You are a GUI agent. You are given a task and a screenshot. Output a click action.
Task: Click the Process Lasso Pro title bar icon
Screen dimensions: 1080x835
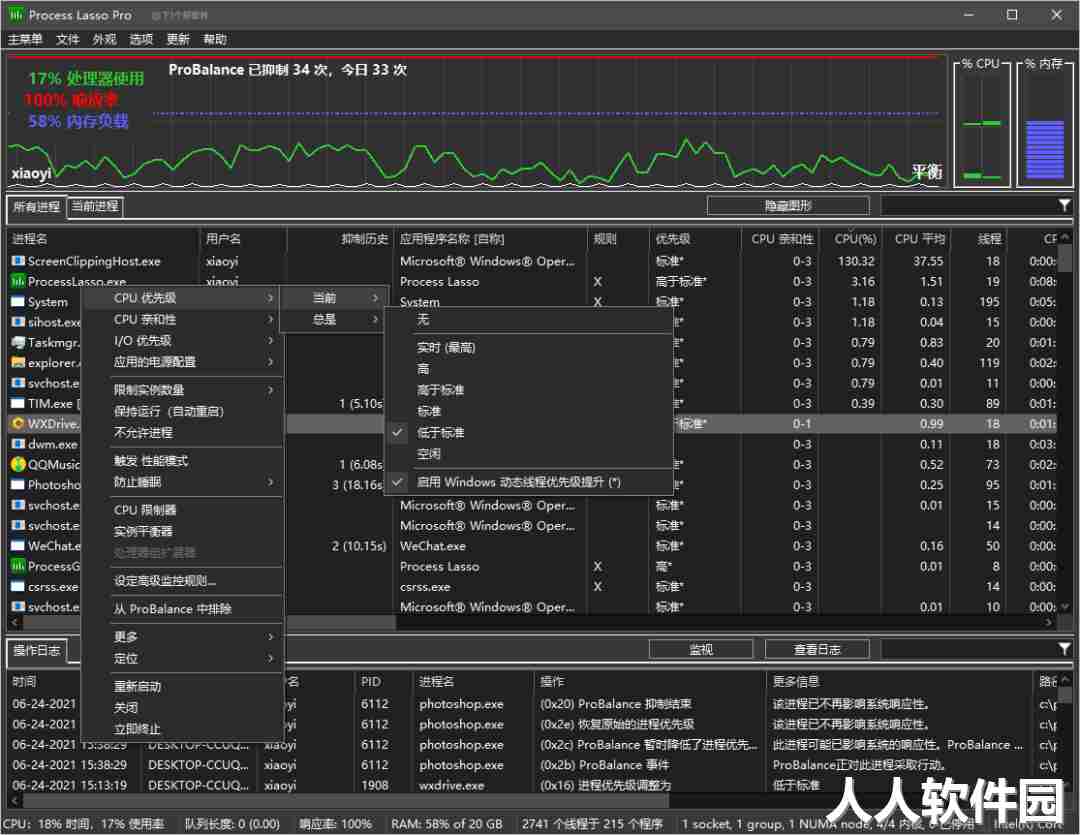[16, 14]
